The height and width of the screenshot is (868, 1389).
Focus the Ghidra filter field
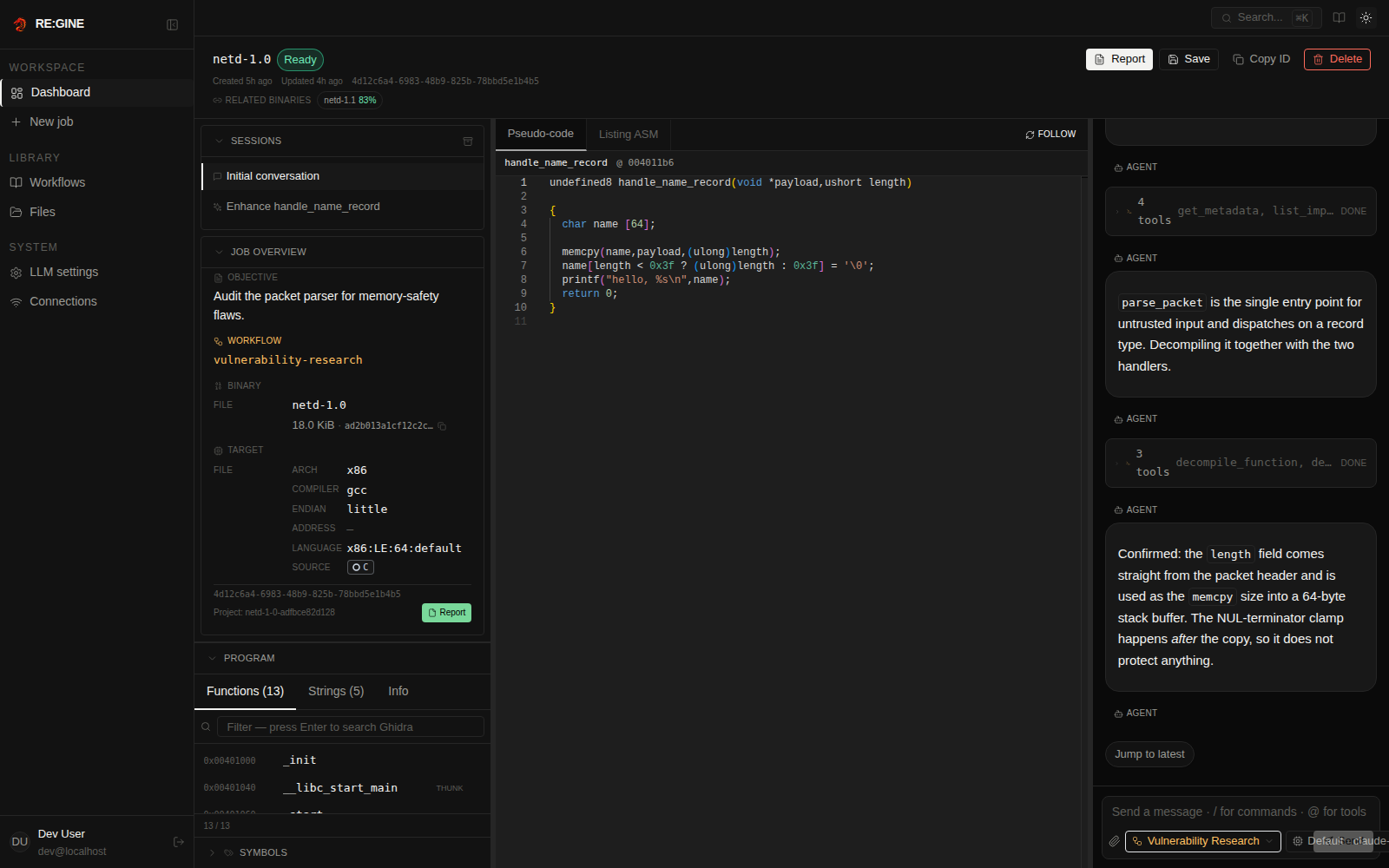(350, 727)
